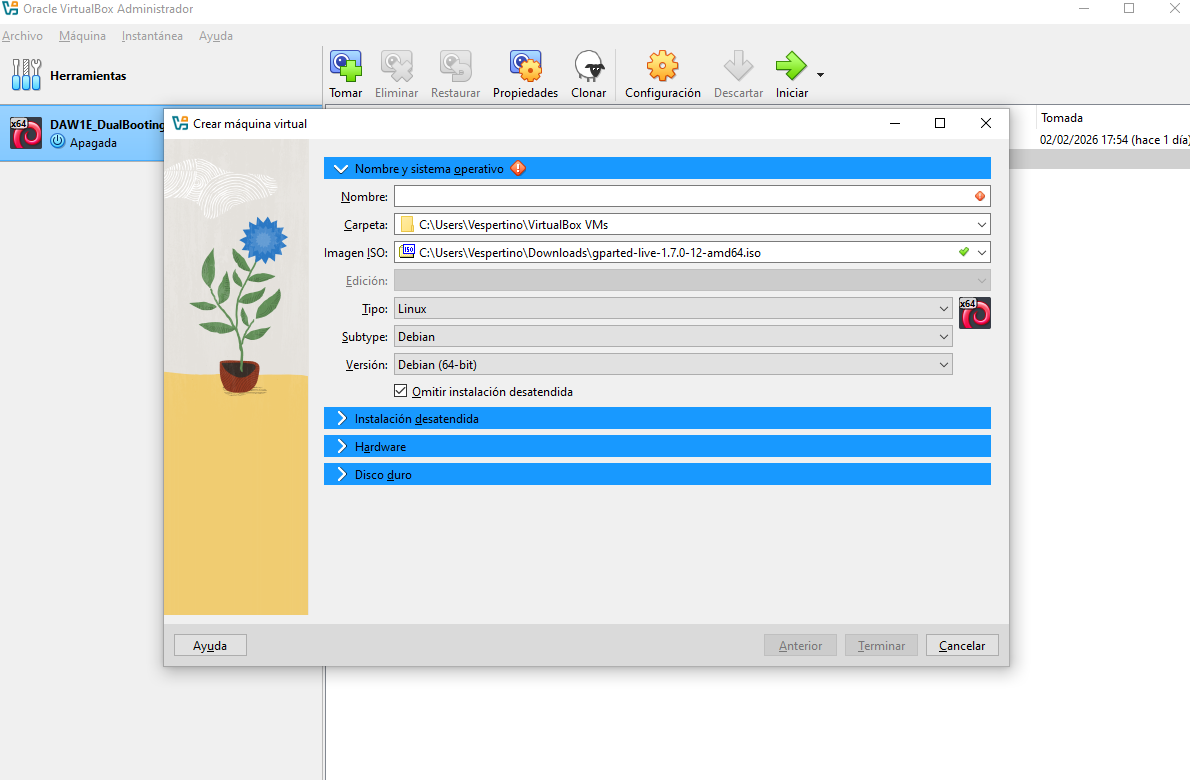Click the VirtualBox logo in the main title bar
The height and width of the screenshot is (780, 1190).
tap(10, 8)
